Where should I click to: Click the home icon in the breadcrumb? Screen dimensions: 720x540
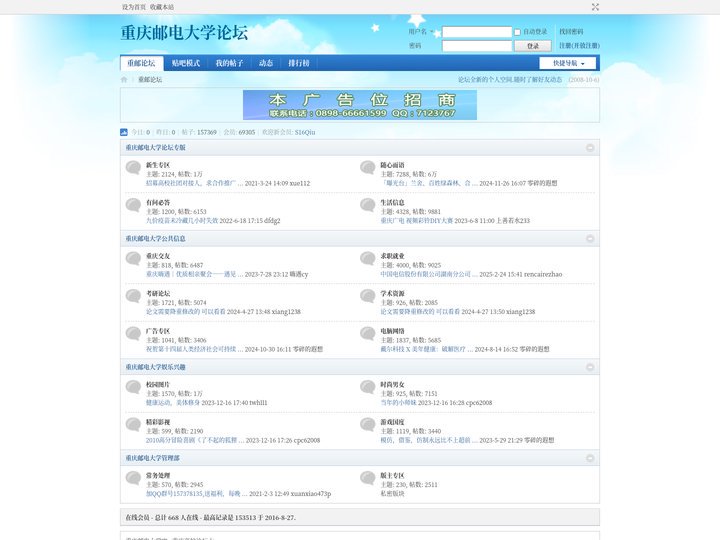click(x=124, y=79)
